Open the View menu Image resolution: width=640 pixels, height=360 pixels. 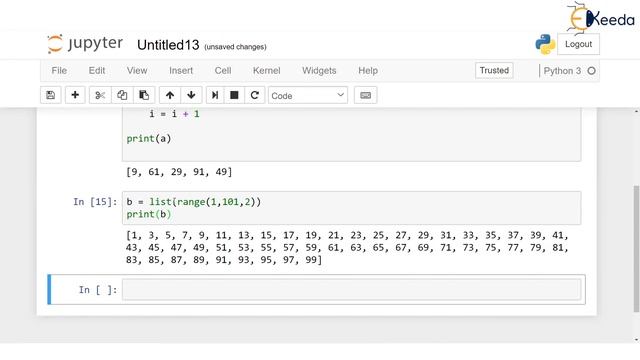137,71
